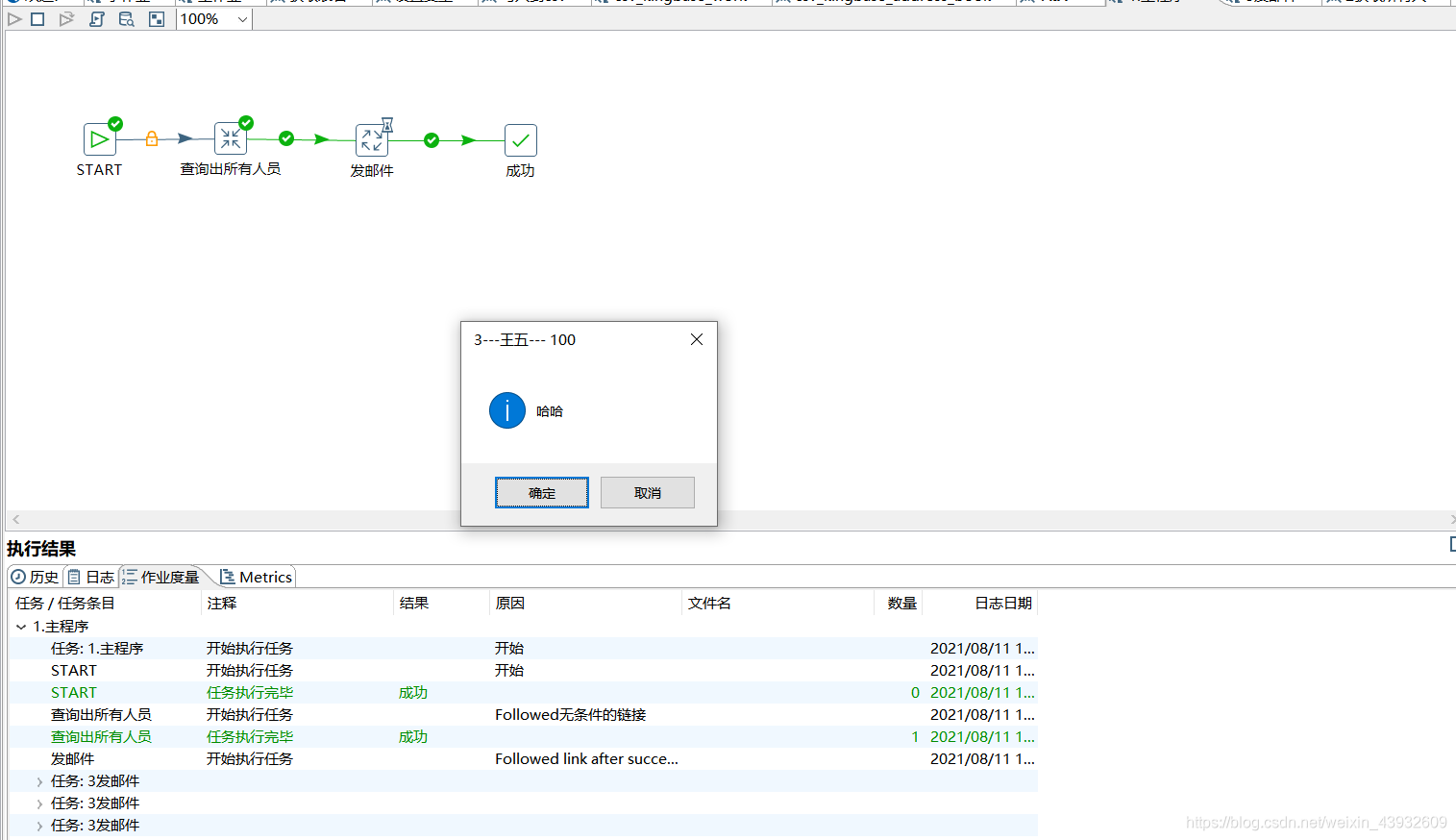
Task: Click 成功 result in green START row
Action: (413, 692)
